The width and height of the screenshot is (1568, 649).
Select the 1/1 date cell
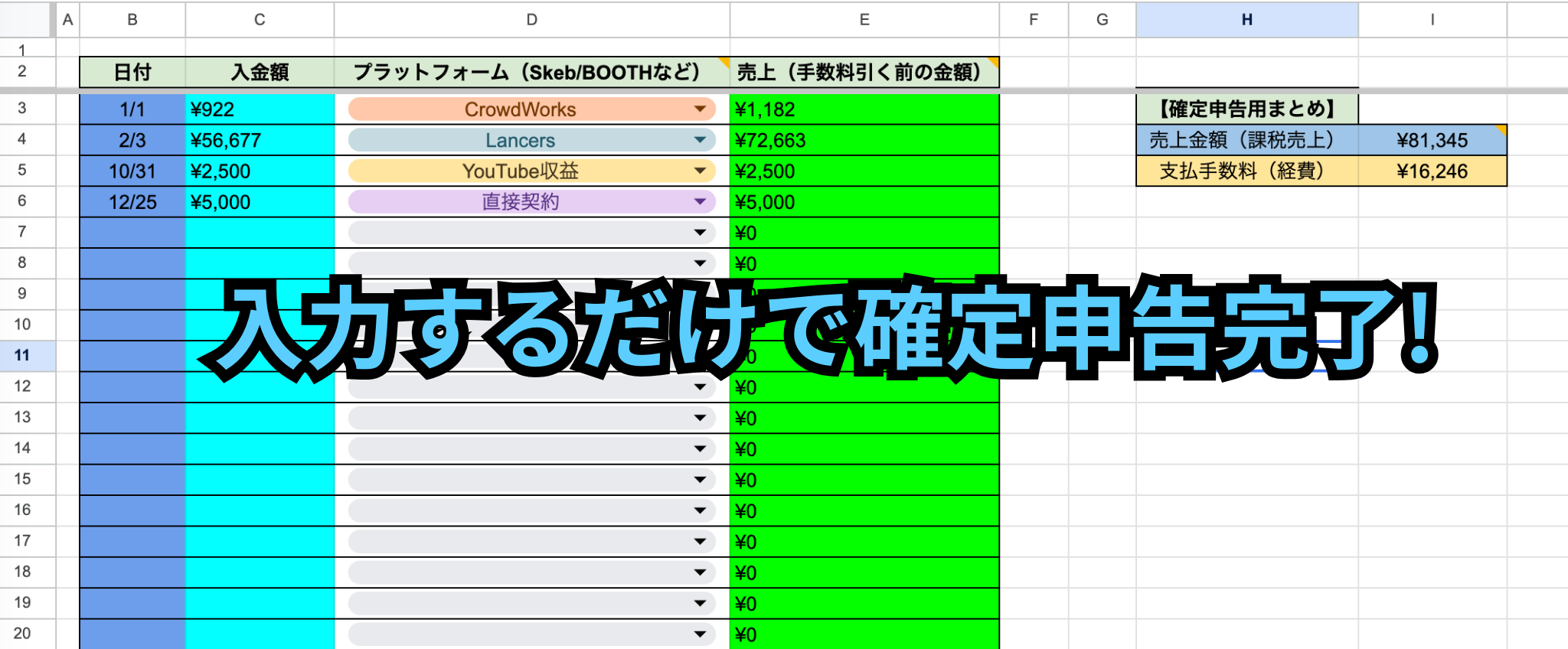(132, 109)
